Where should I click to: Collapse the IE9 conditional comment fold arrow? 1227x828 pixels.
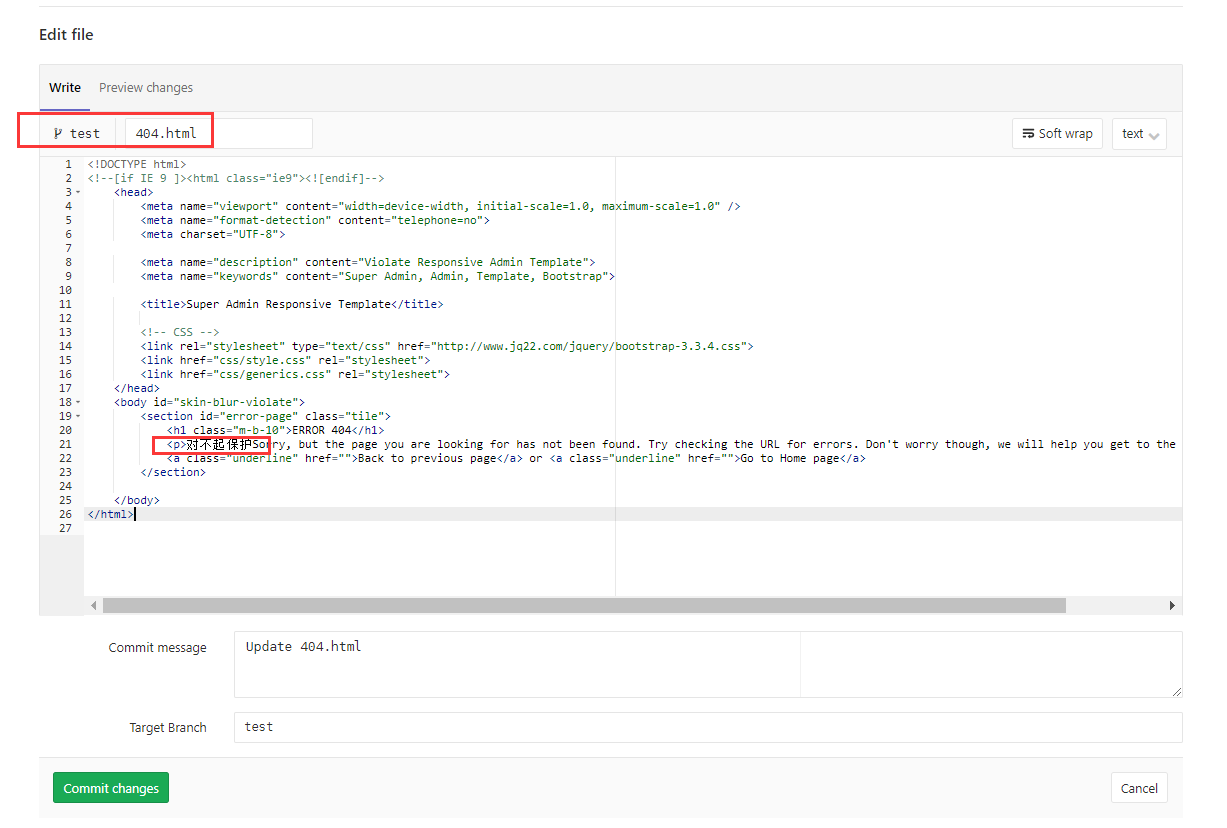(x=78, y=177)
